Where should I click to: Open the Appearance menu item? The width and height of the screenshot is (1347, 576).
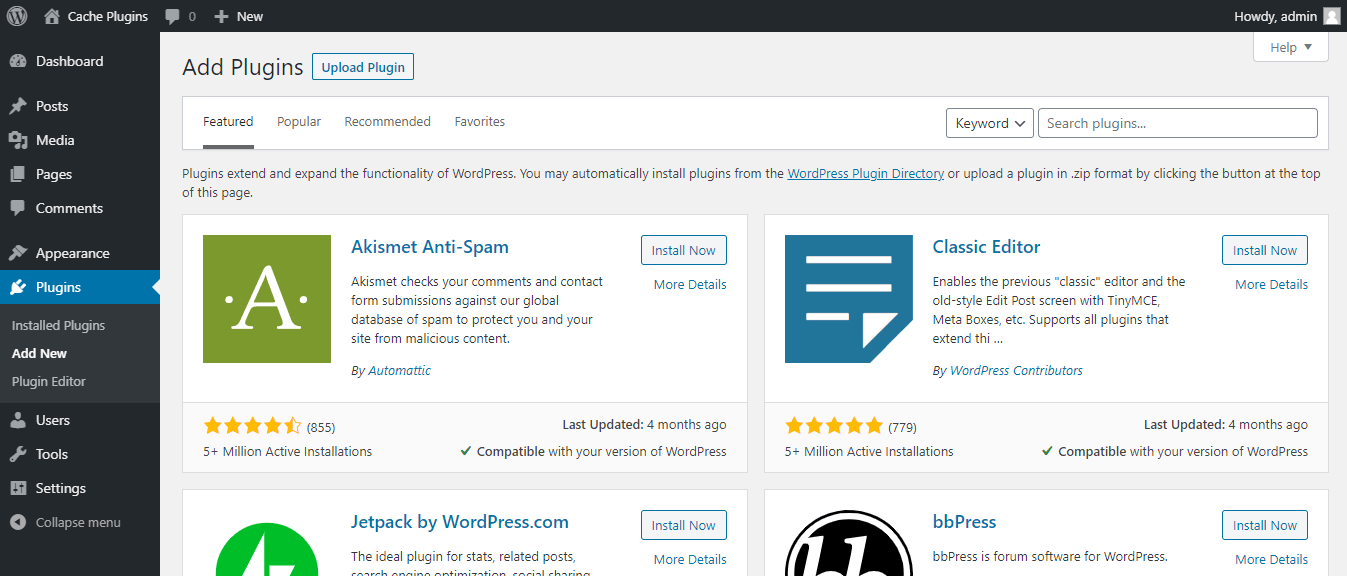pos(80,253)
